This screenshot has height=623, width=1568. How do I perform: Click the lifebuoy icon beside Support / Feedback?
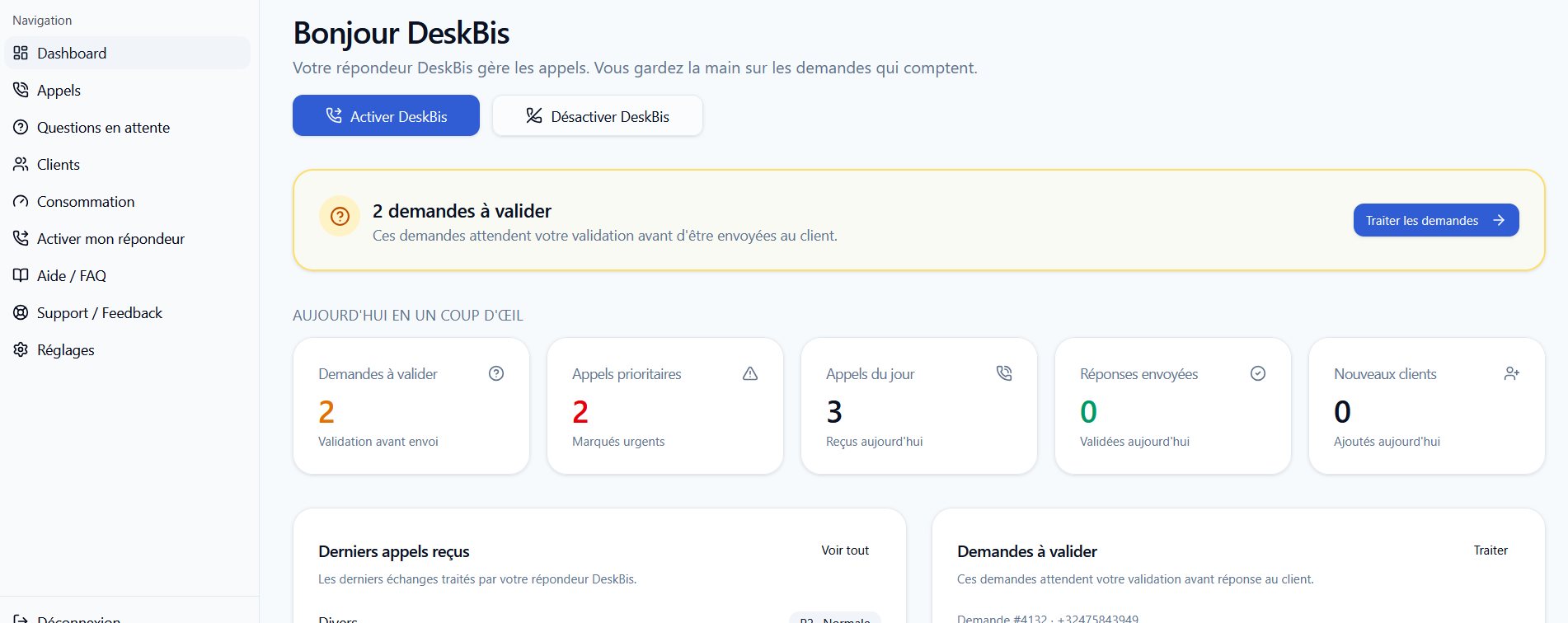(21, 312)
